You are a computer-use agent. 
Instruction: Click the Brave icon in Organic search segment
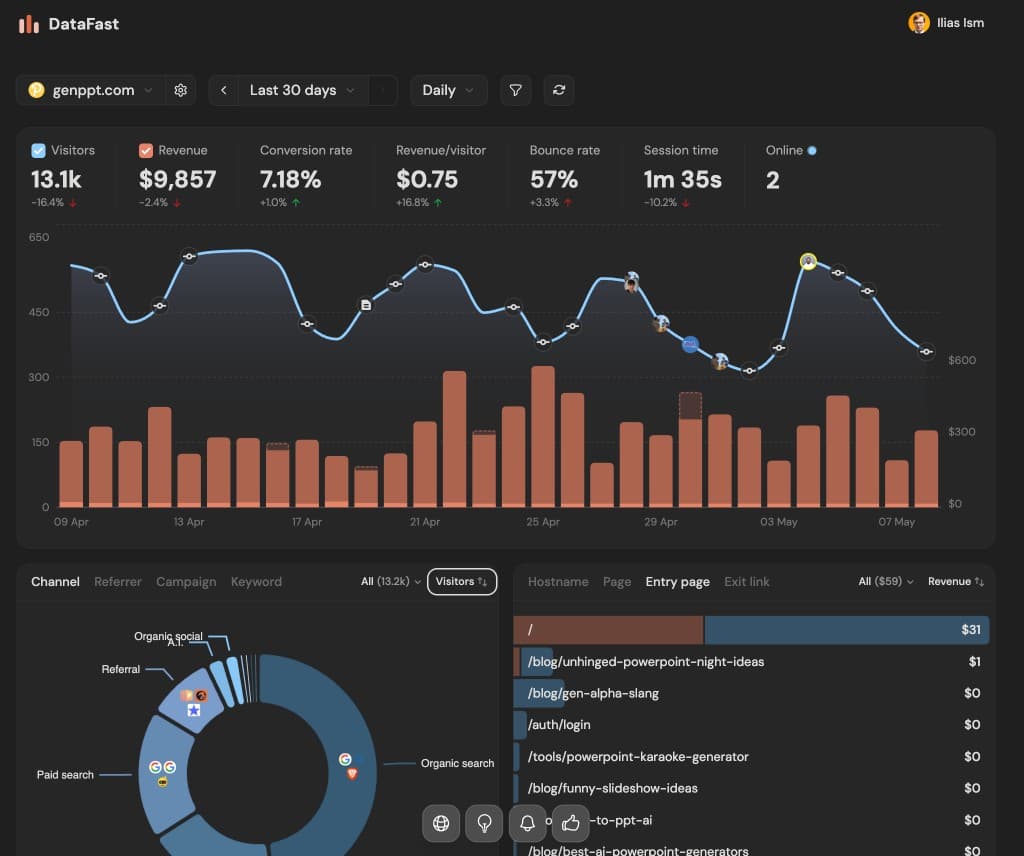352,774
